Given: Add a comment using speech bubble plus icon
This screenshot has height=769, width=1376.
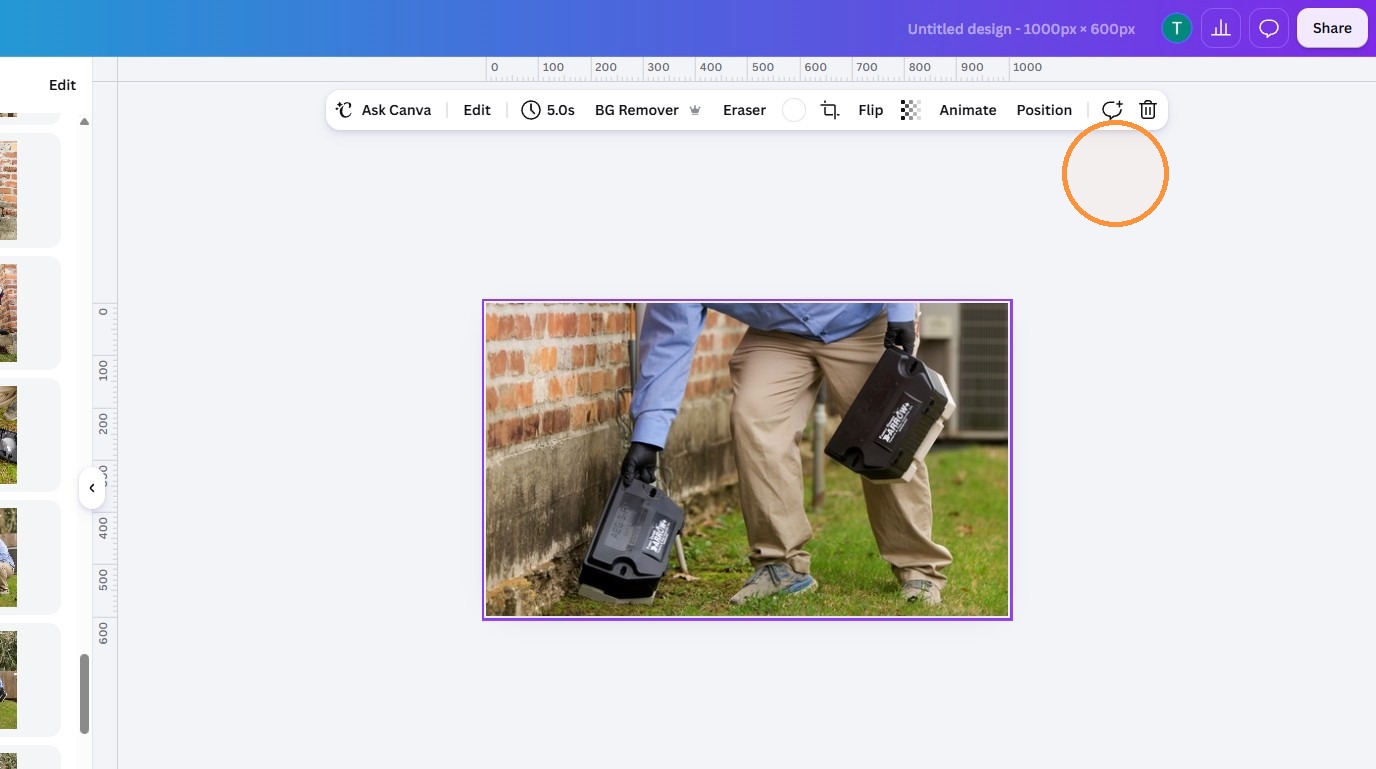Looking at the screenshot, I should pos(1112,110).
